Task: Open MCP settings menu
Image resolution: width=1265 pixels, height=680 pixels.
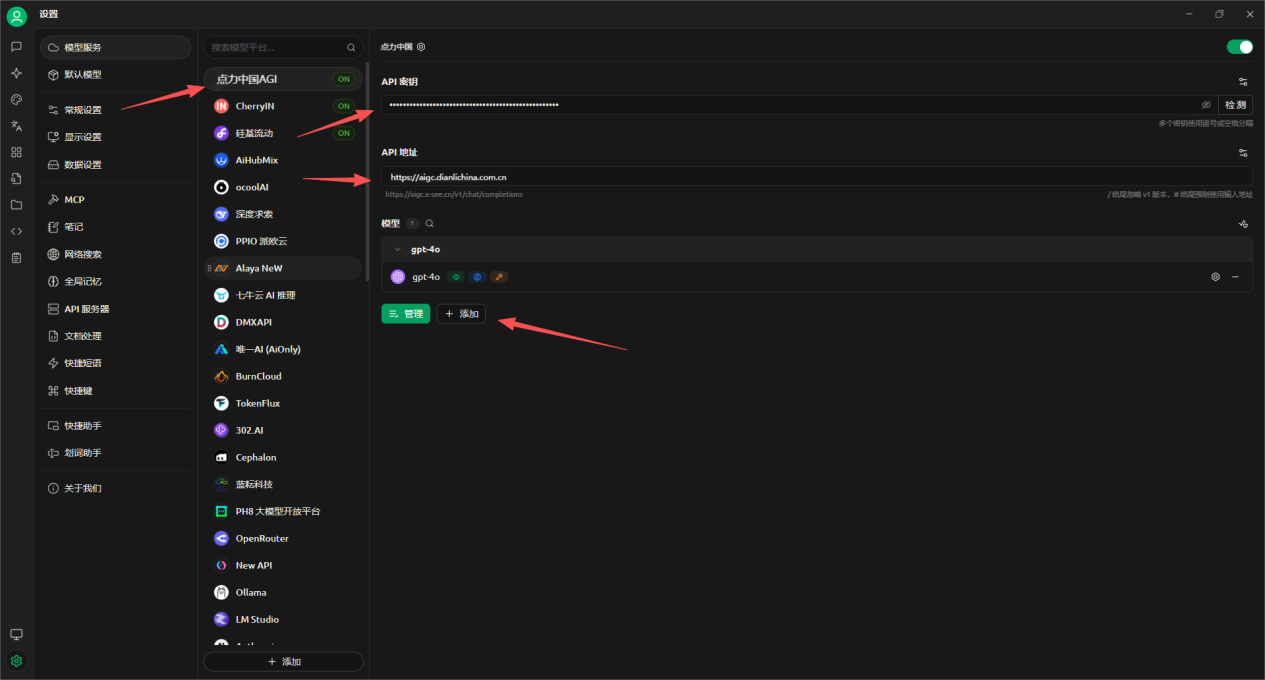Action: point(116,200)
